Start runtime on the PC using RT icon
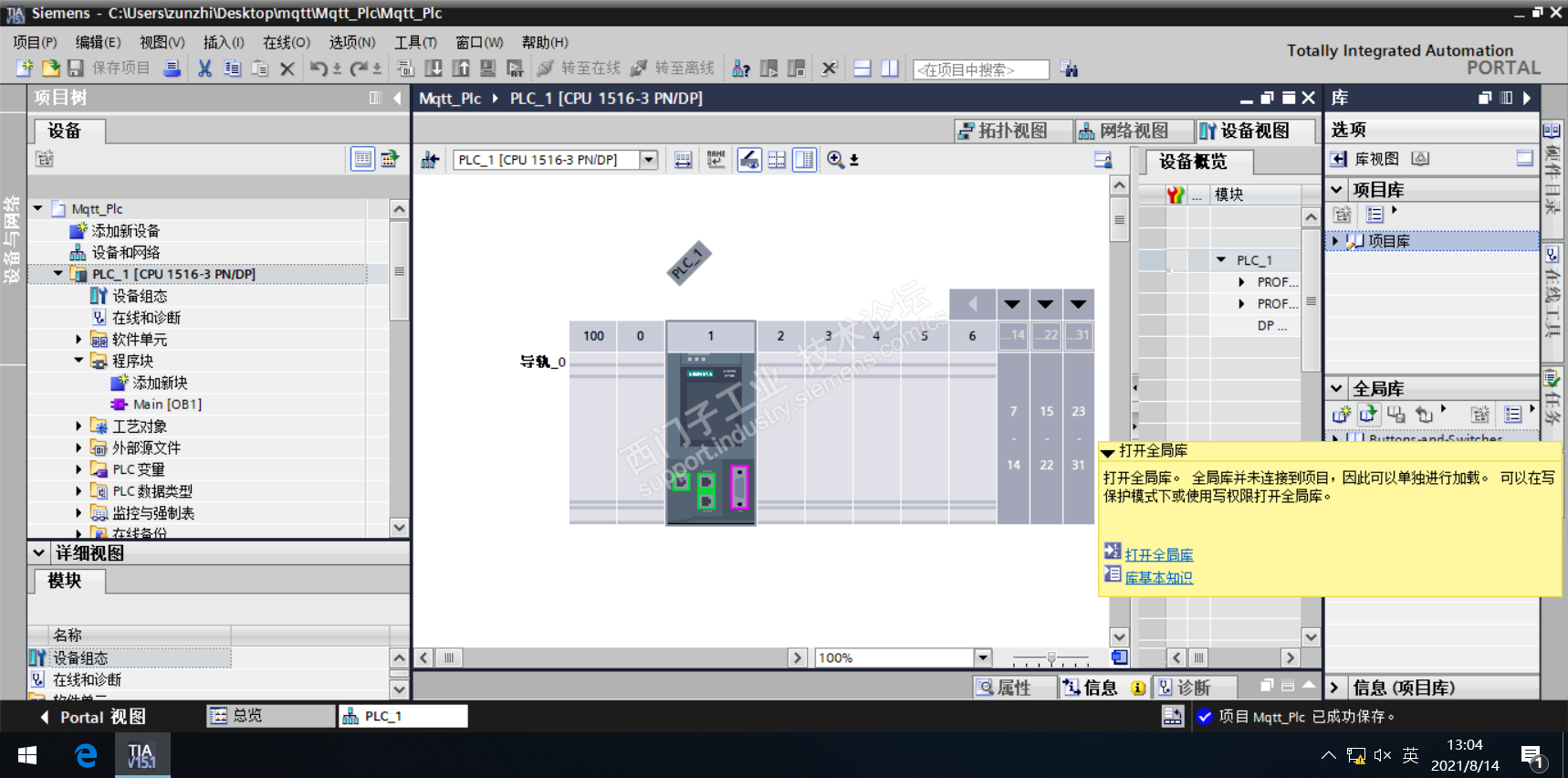The image size is (1568, 778). pyautogui.click(x=516, y=68)
